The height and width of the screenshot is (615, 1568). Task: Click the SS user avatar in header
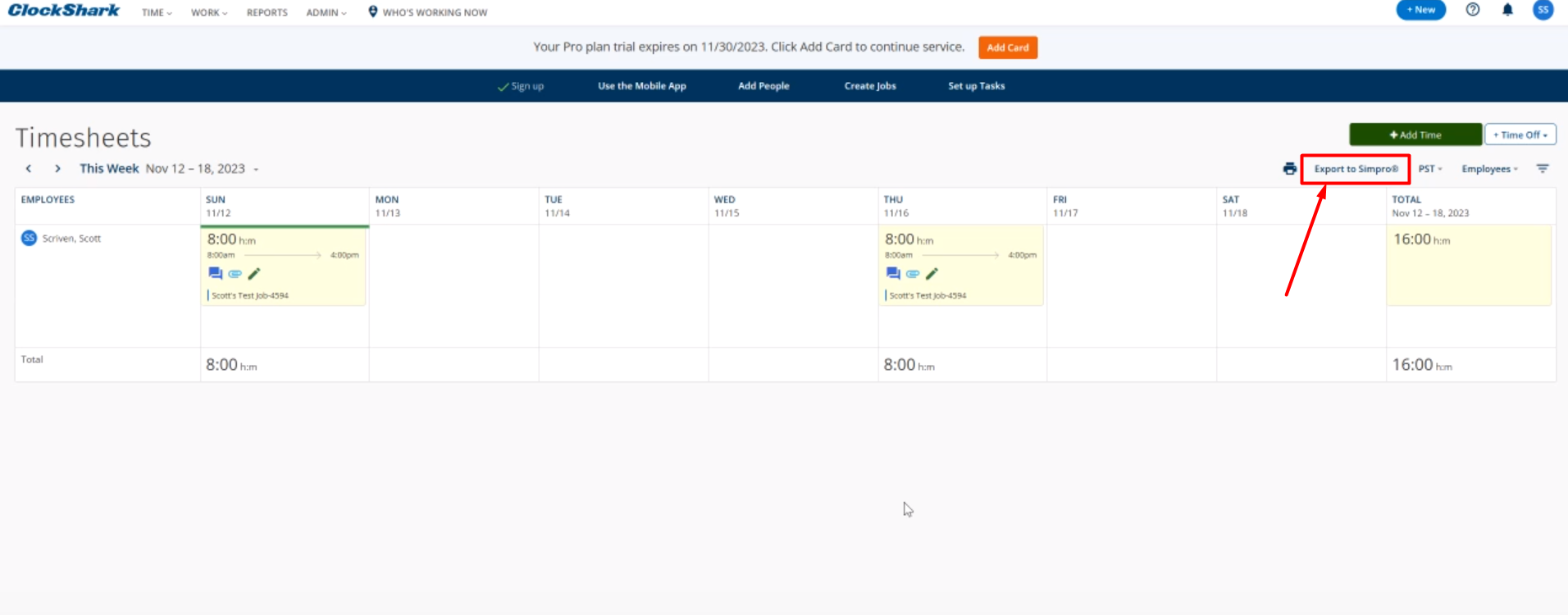coord(1543,11)
